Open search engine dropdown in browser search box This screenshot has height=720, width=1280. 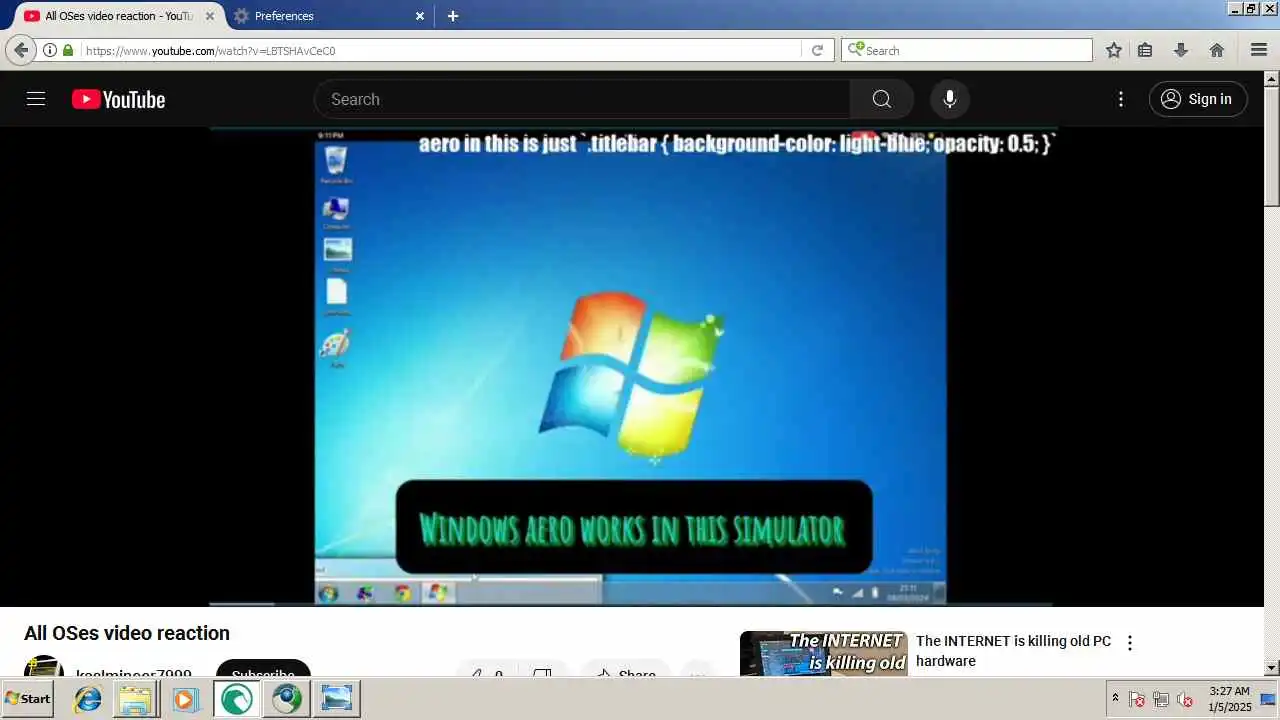tap(855, 49)
